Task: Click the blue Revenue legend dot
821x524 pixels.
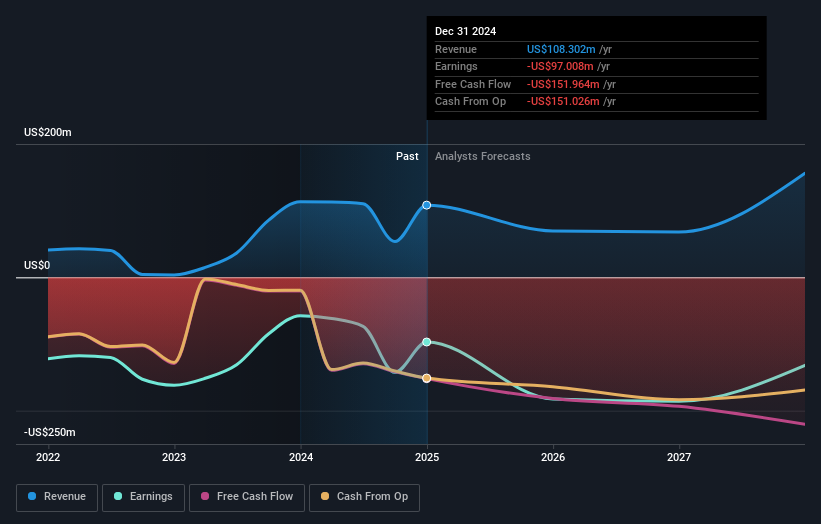Action: (x=32, y=496)
